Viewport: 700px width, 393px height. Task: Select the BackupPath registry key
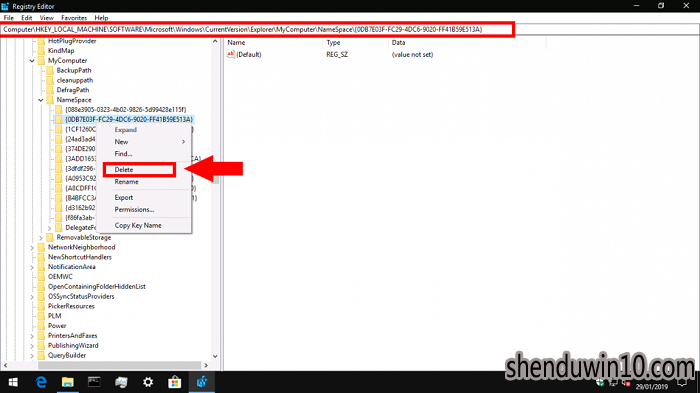pos(74,71)
